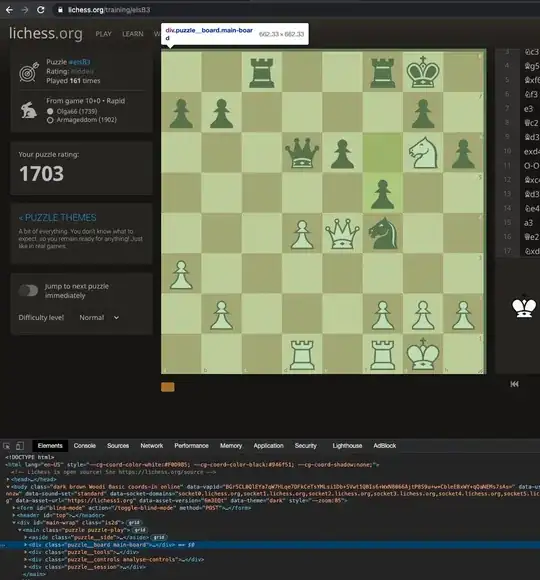This screenshot has height=580, width=540.
Task: Select the black king on g8
Action: click(x=423, y=72)
